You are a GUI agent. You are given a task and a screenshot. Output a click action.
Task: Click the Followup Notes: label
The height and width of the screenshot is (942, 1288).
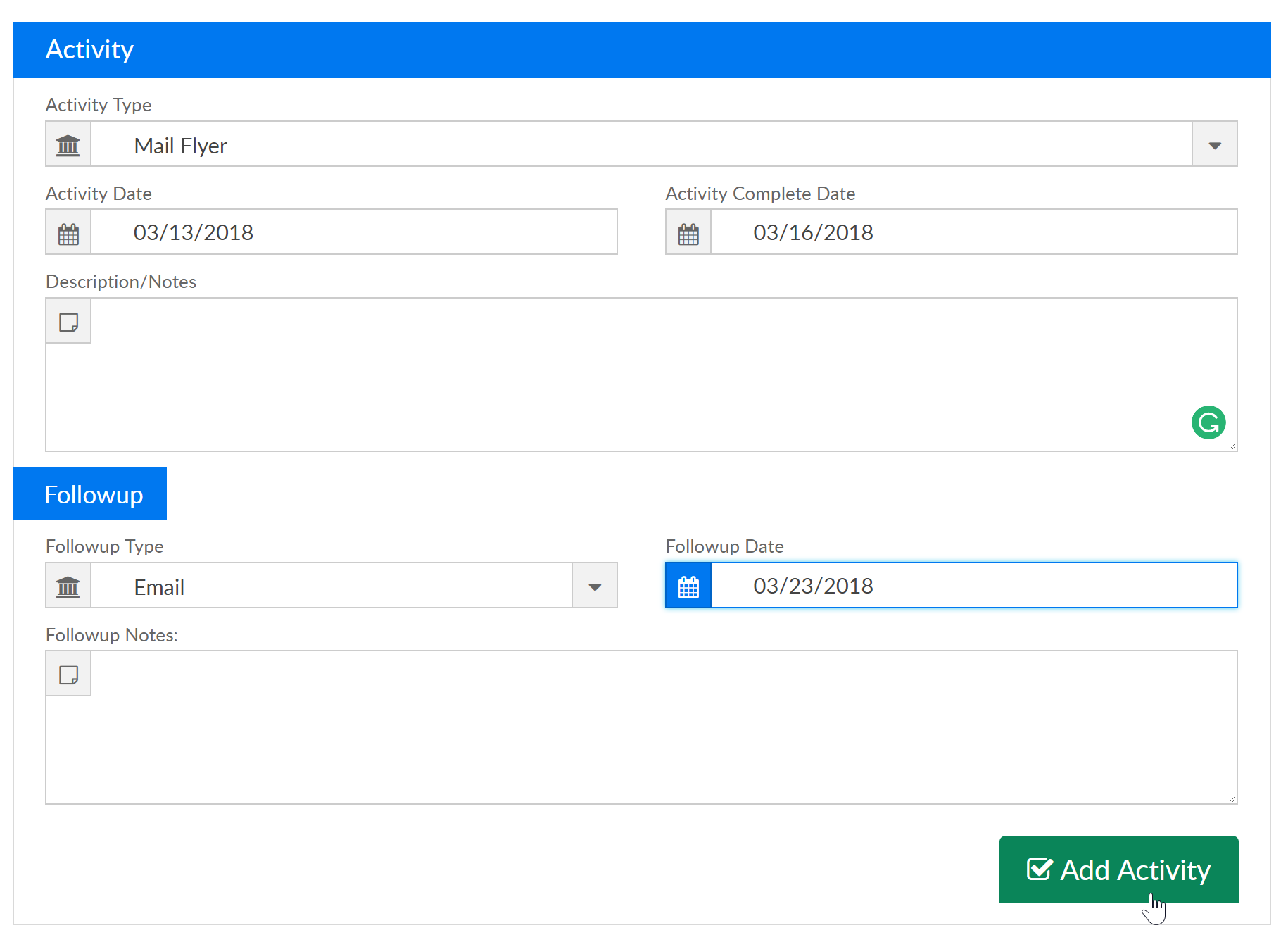click(x=111, y=635)
